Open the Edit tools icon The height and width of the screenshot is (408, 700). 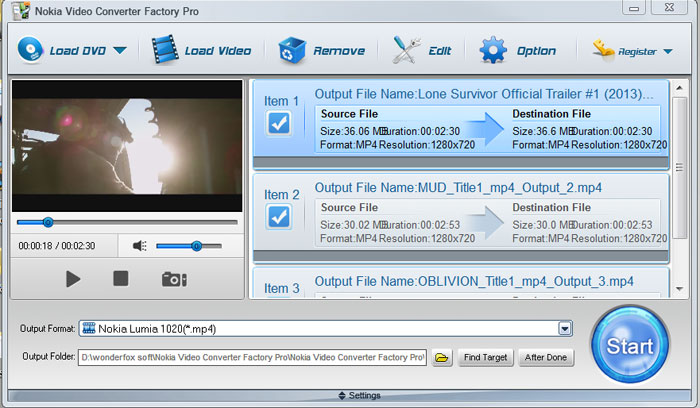tap(406, 50)
